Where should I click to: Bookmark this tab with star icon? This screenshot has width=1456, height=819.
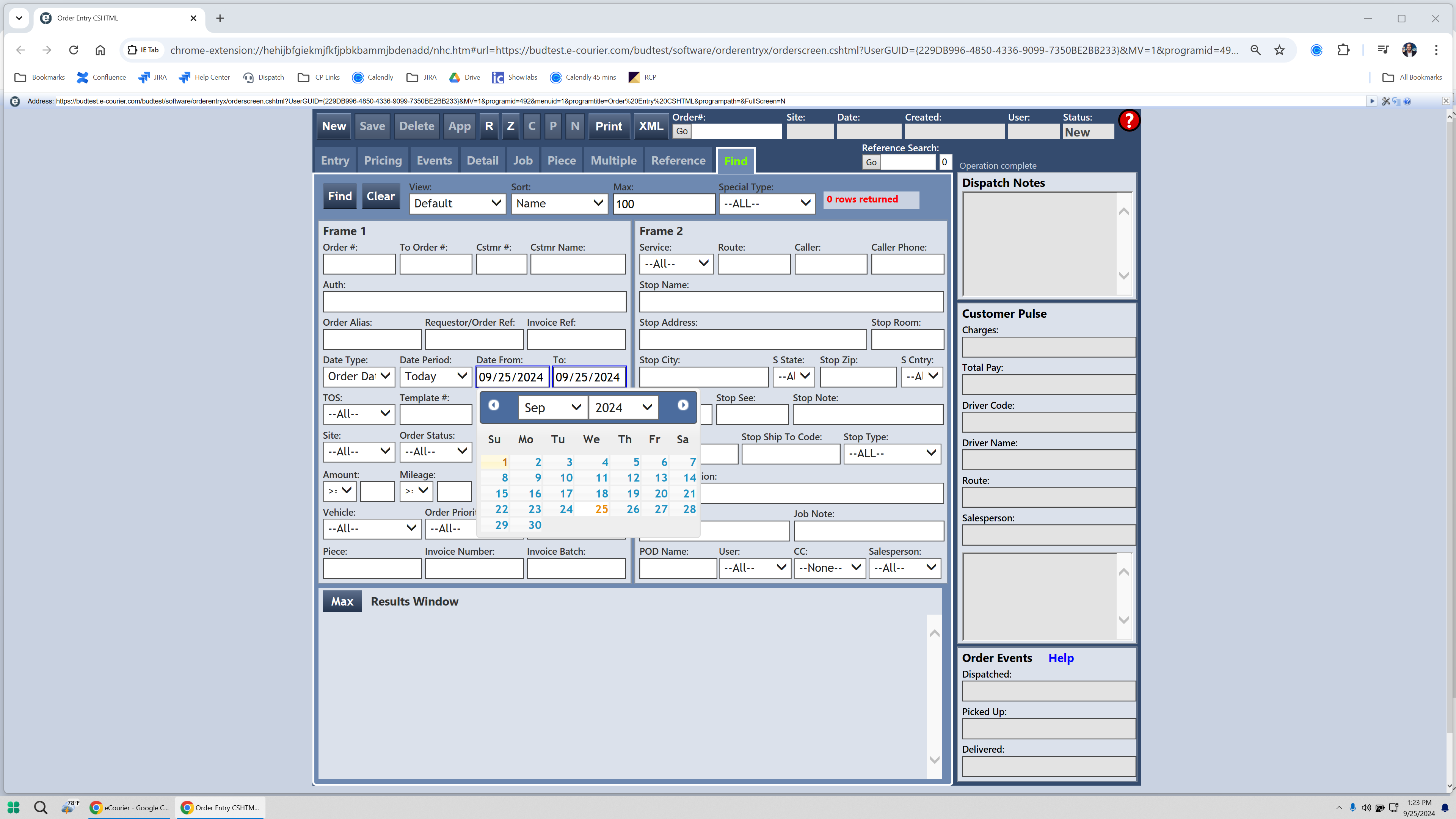pyautogui.click(x=1280, y=50)
